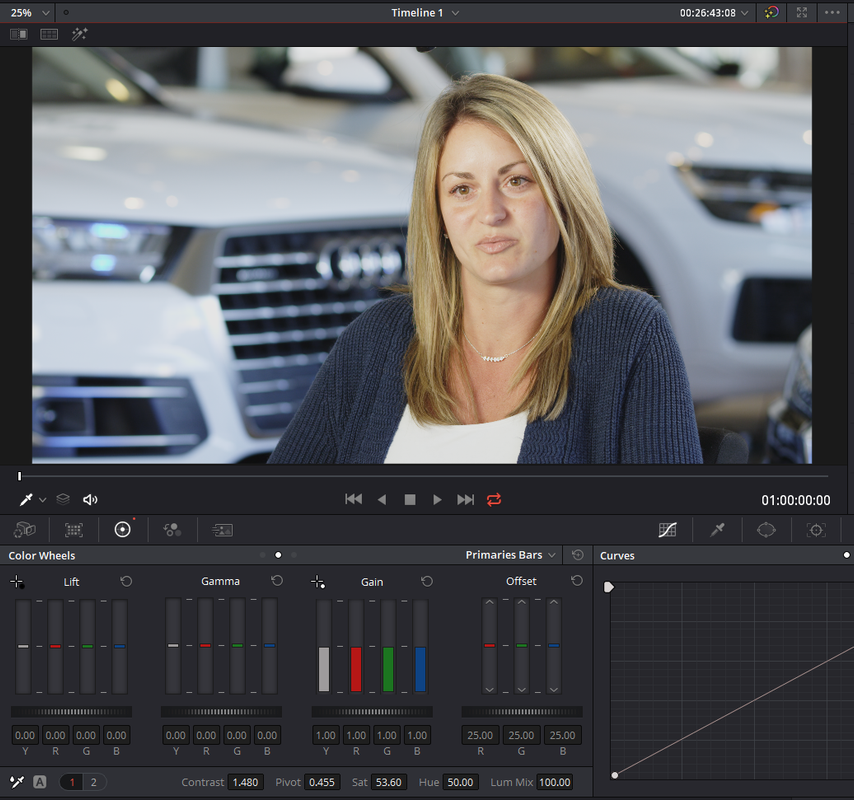This screenshot has width=854, height=800.
Task: Play the clip forward
Action: click(x=437, y=499)
